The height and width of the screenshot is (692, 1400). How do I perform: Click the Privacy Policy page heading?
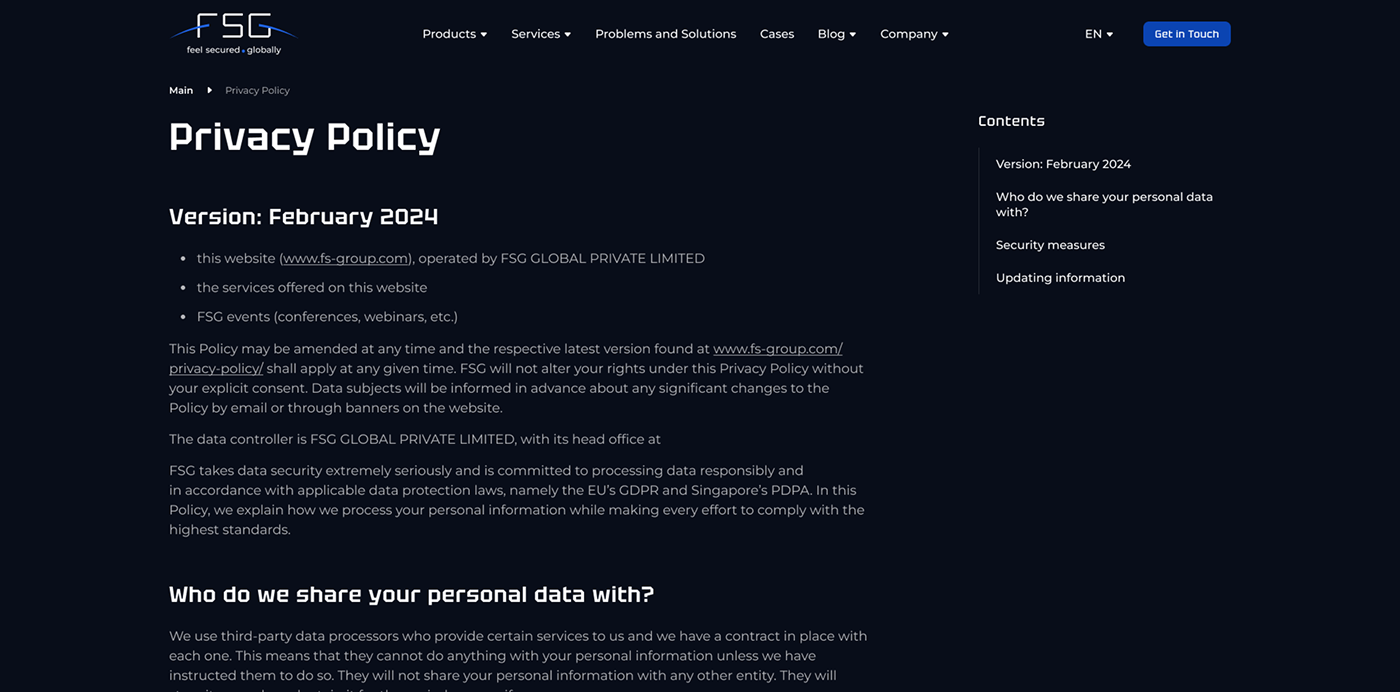pyautogui.click(x=304, y=136)
